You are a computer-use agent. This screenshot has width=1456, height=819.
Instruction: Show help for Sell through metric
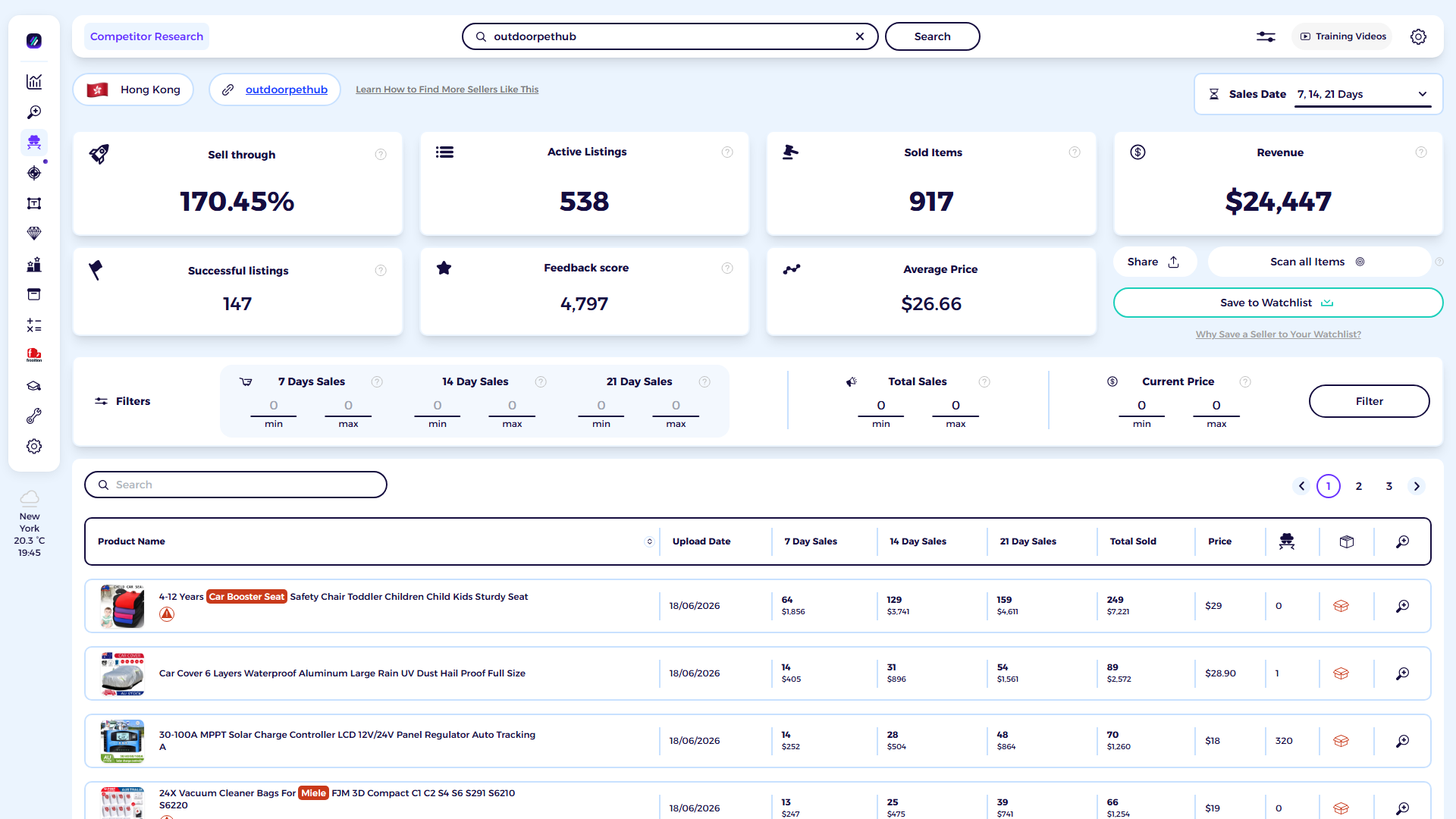(x=381, y=155)
